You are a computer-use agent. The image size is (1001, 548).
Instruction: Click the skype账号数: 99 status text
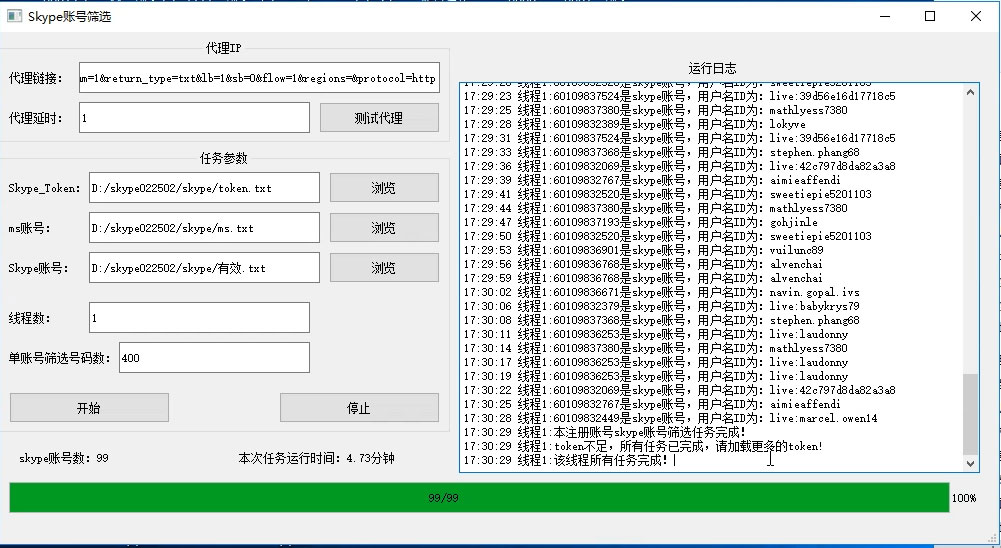(x=64, y=458)
